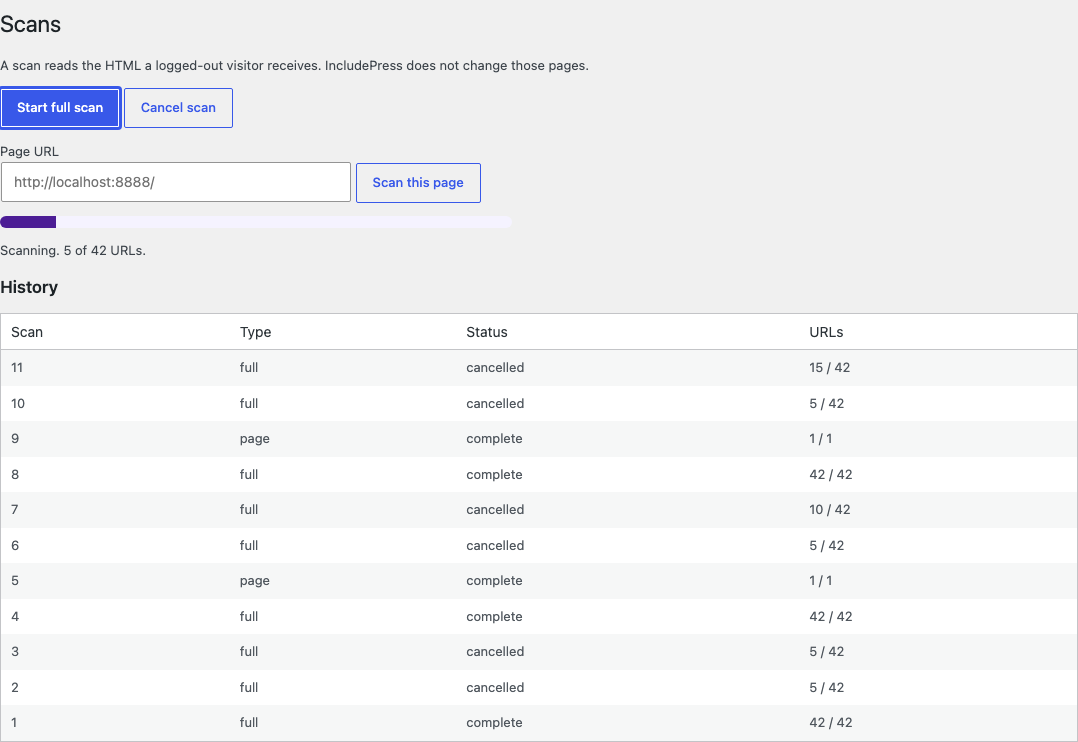Cancel the running scan
This screenshot has width=1078, height=742.
pos(178,108)
